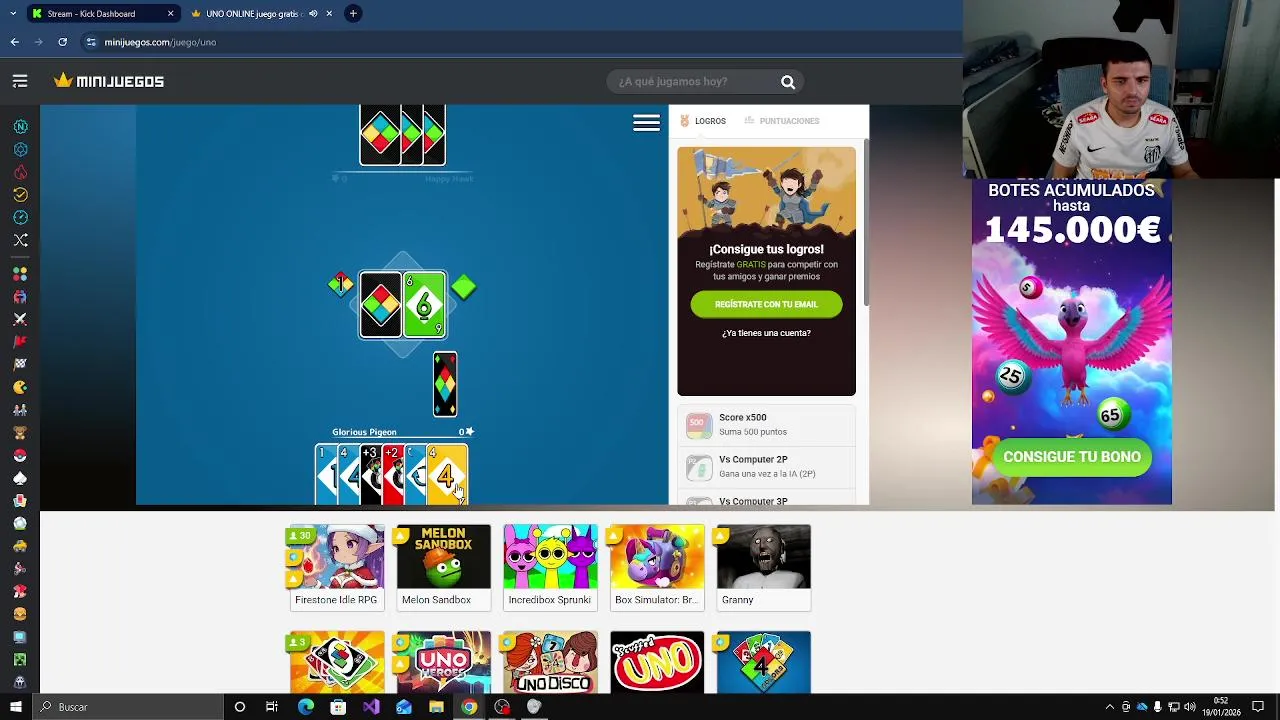Click the colored dots categories sidebar icon

(20, 274)
